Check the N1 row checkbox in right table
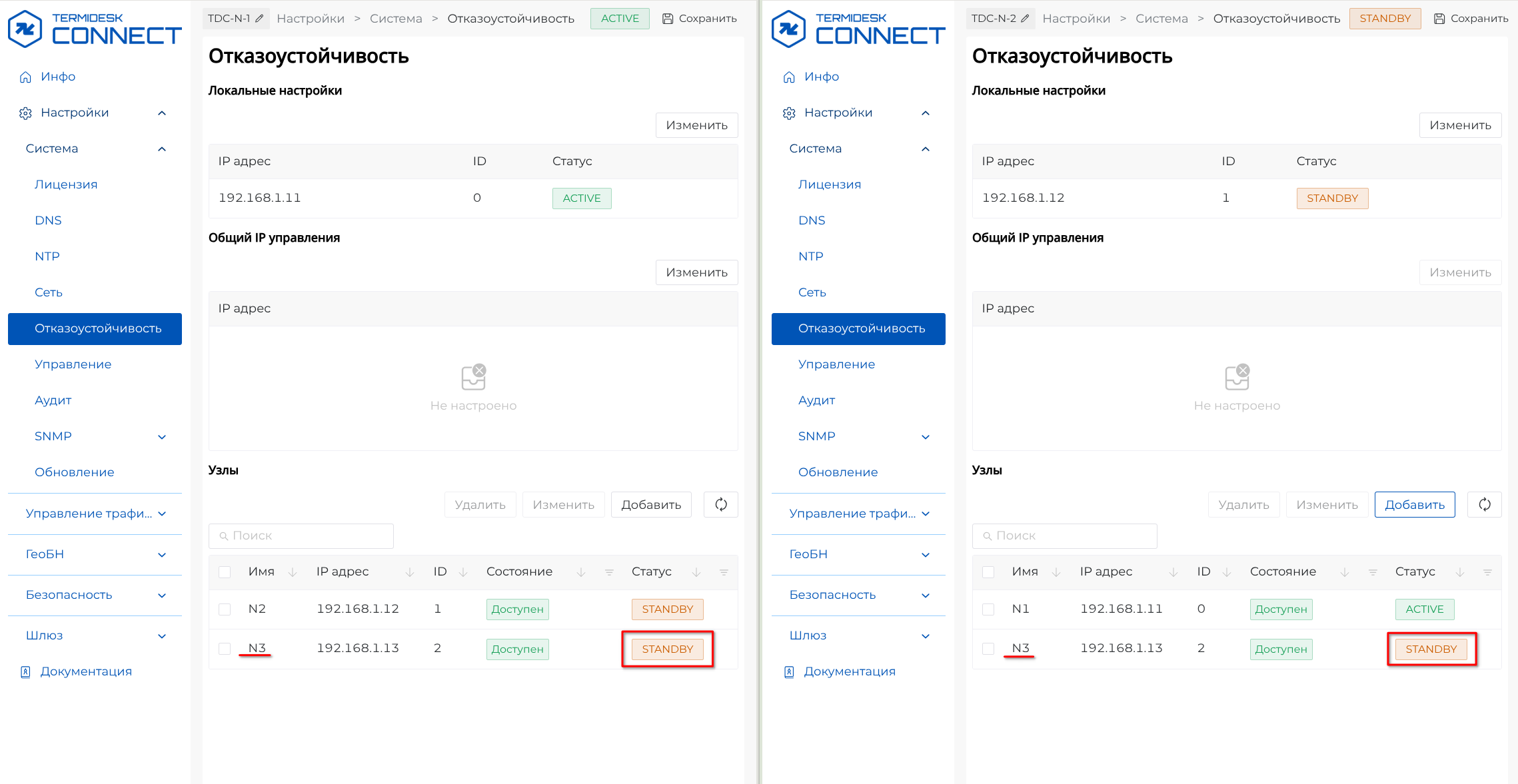This screenshot has width=1518, height=784. 988,609
